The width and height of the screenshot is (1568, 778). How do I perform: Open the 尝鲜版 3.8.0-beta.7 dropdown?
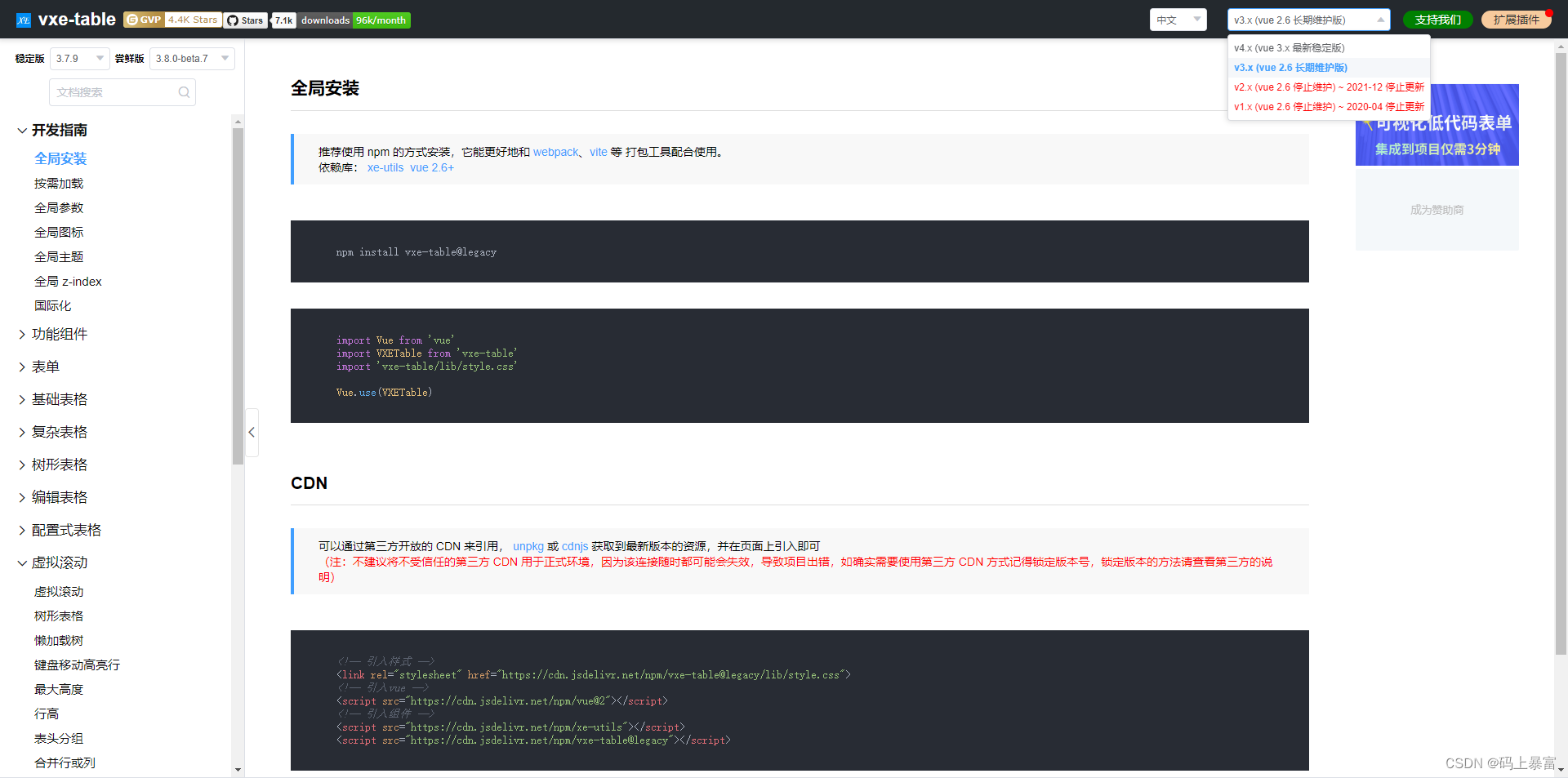click(192, 59)
